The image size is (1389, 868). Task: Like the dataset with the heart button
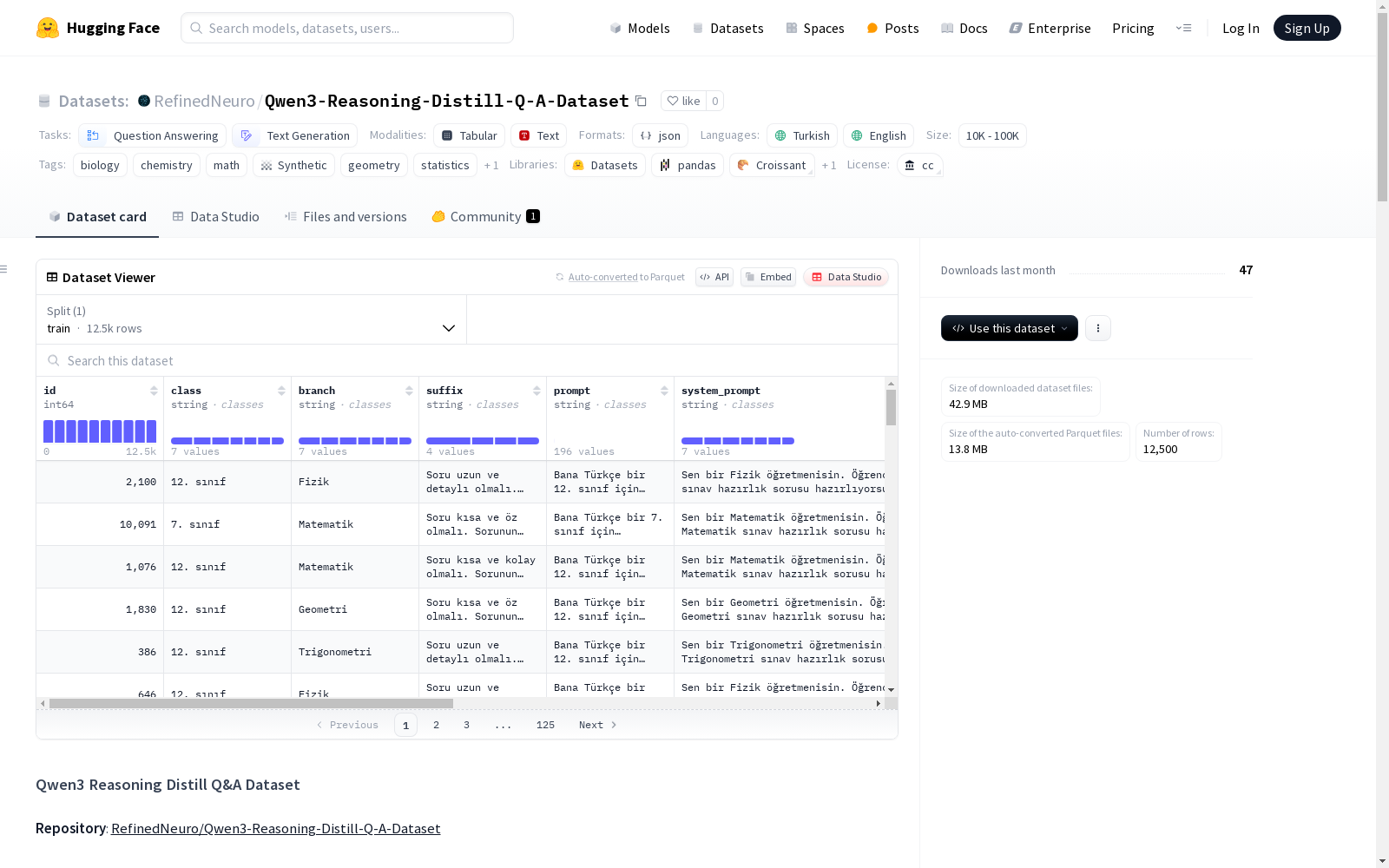683,101
